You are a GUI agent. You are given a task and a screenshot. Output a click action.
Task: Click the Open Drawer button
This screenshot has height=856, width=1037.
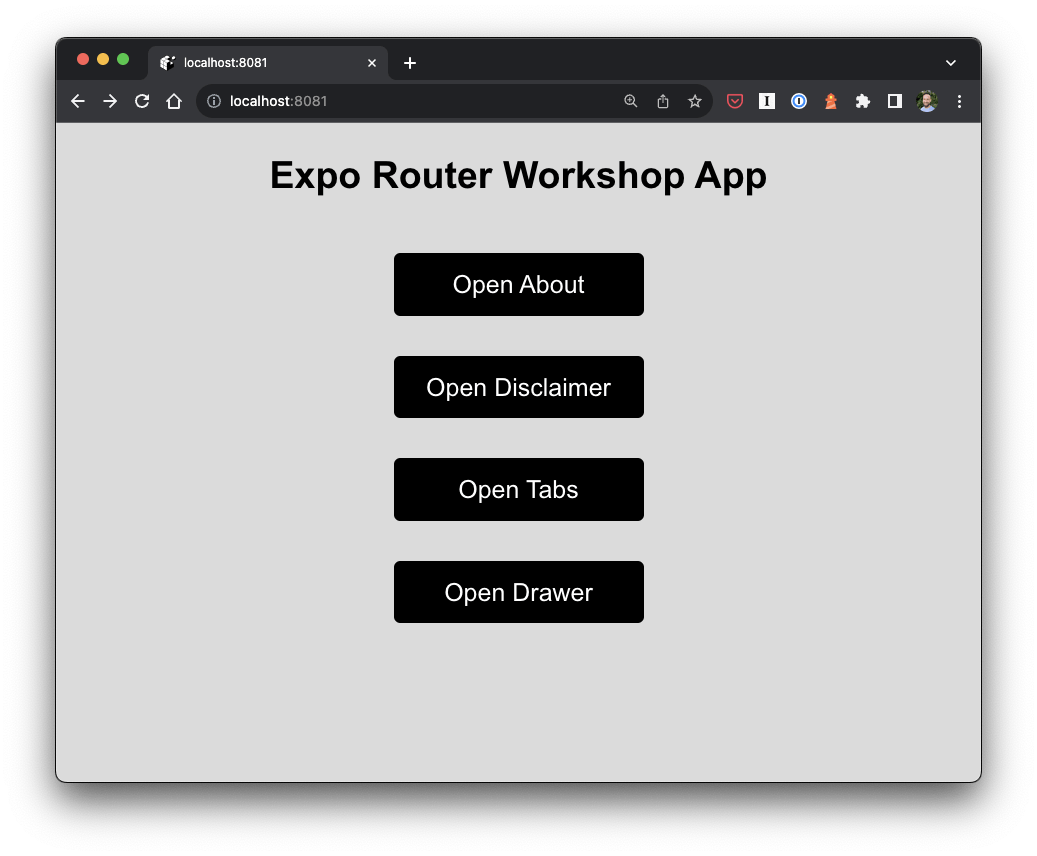click(518, 592)
